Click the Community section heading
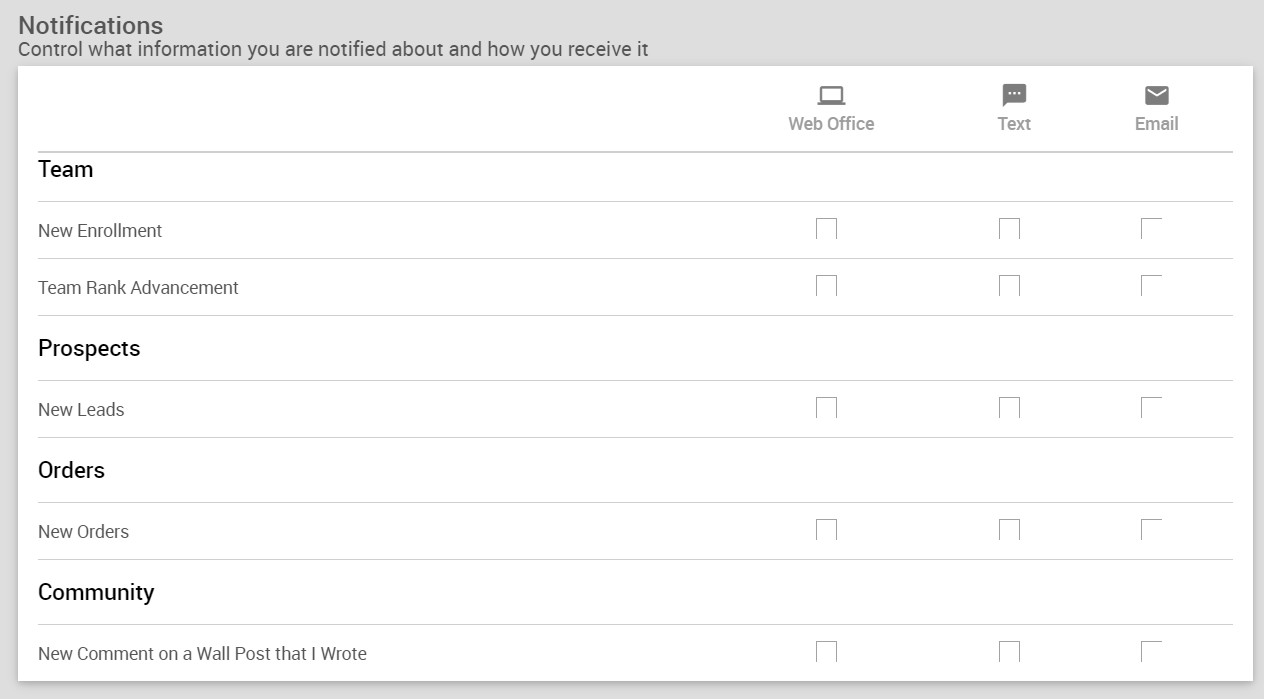Viewport: 1264px width, 699px height. coord(96,592)
